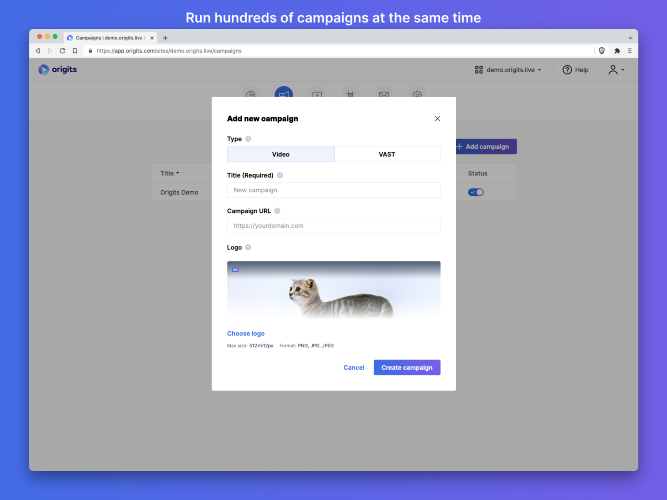Open the browser hamburger menu
This screenshot has height=500, width=667.
(x=630, y=51)
